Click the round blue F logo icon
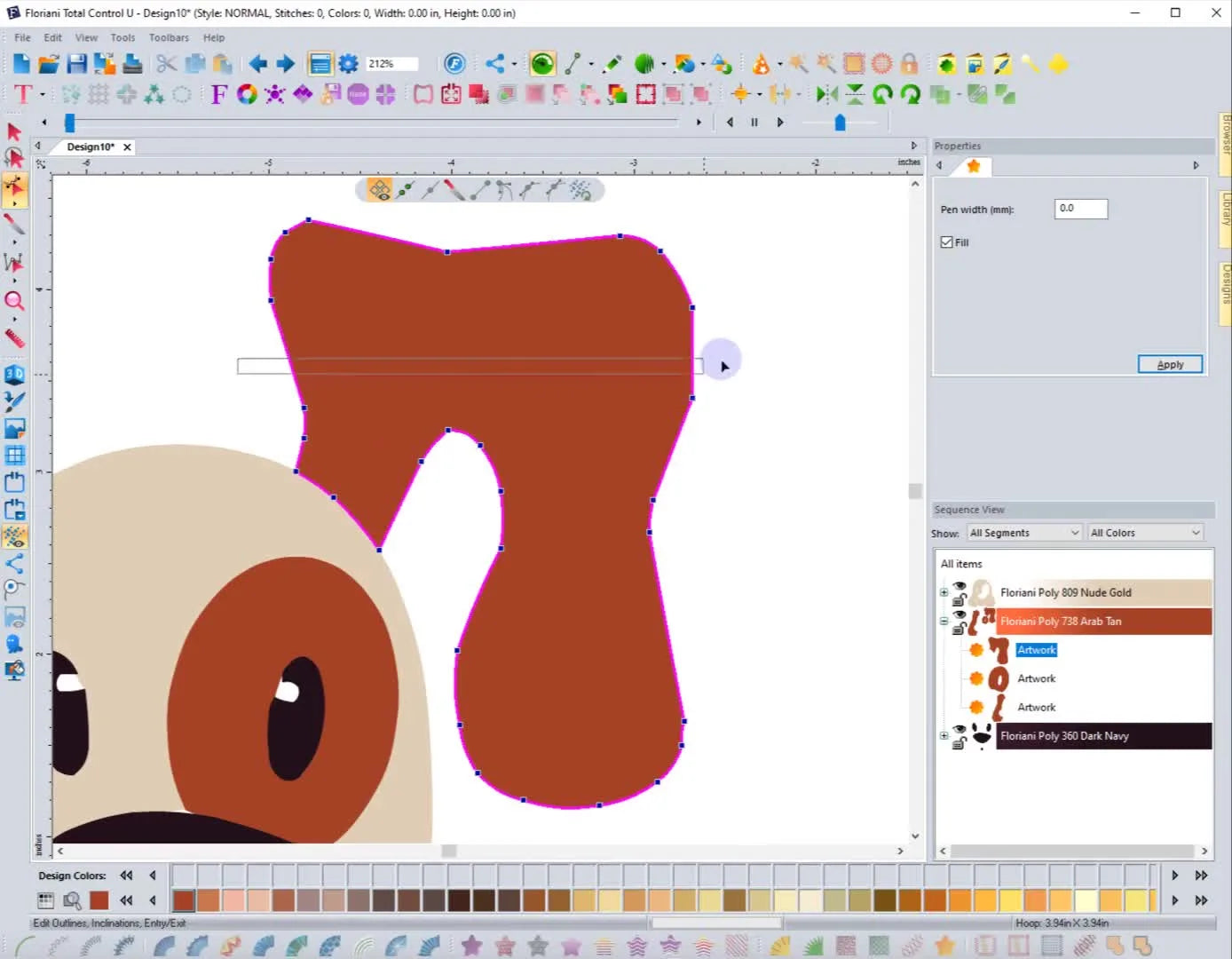The height and width of the screenshot is (959, 1232). coord(454,64)
